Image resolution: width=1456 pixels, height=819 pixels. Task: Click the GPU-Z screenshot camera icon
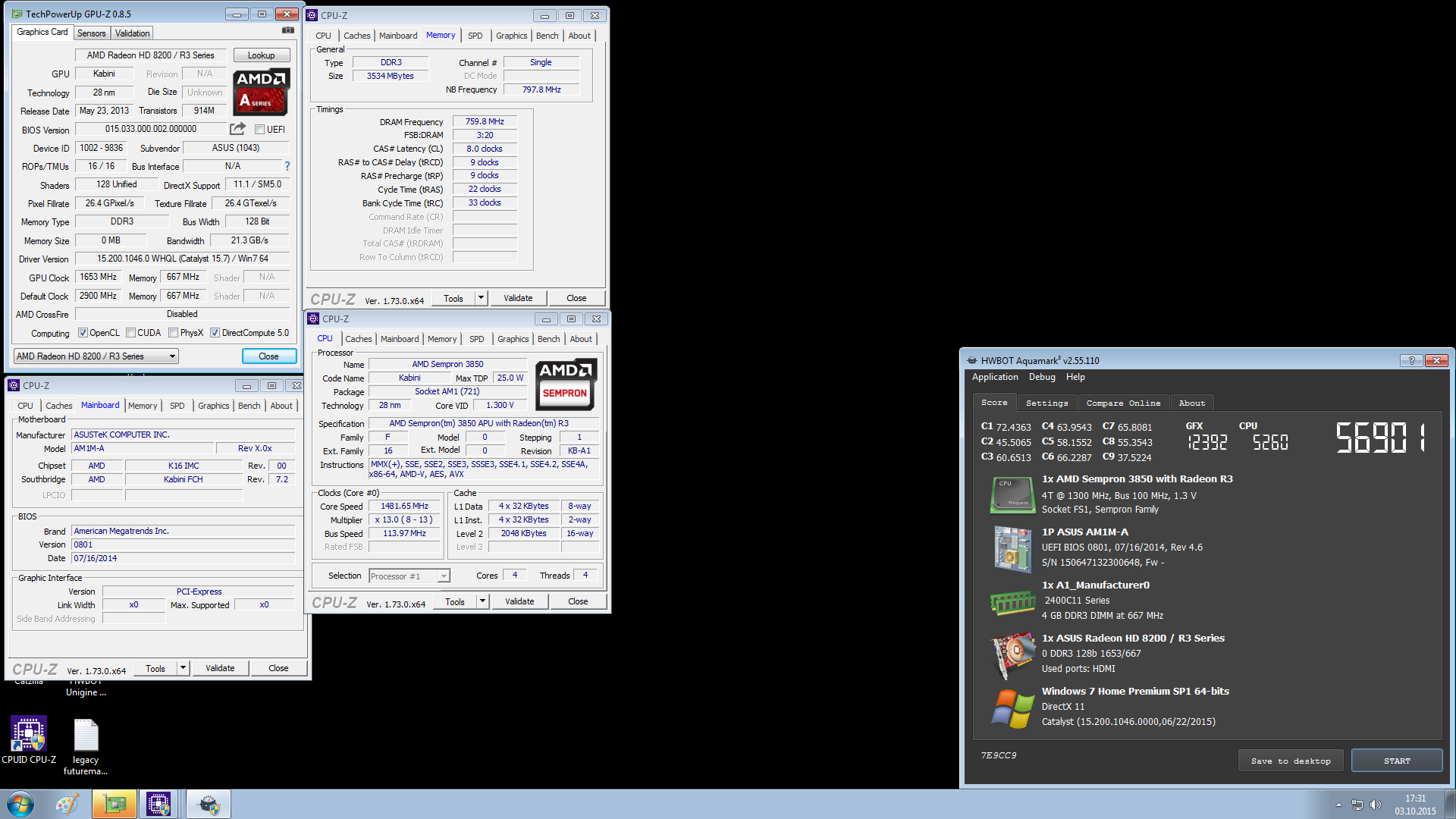tap(288, 30)
